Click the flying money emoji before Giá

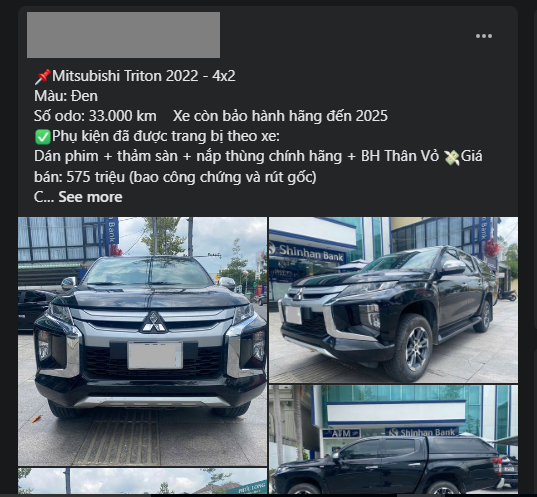pos(451,157)
